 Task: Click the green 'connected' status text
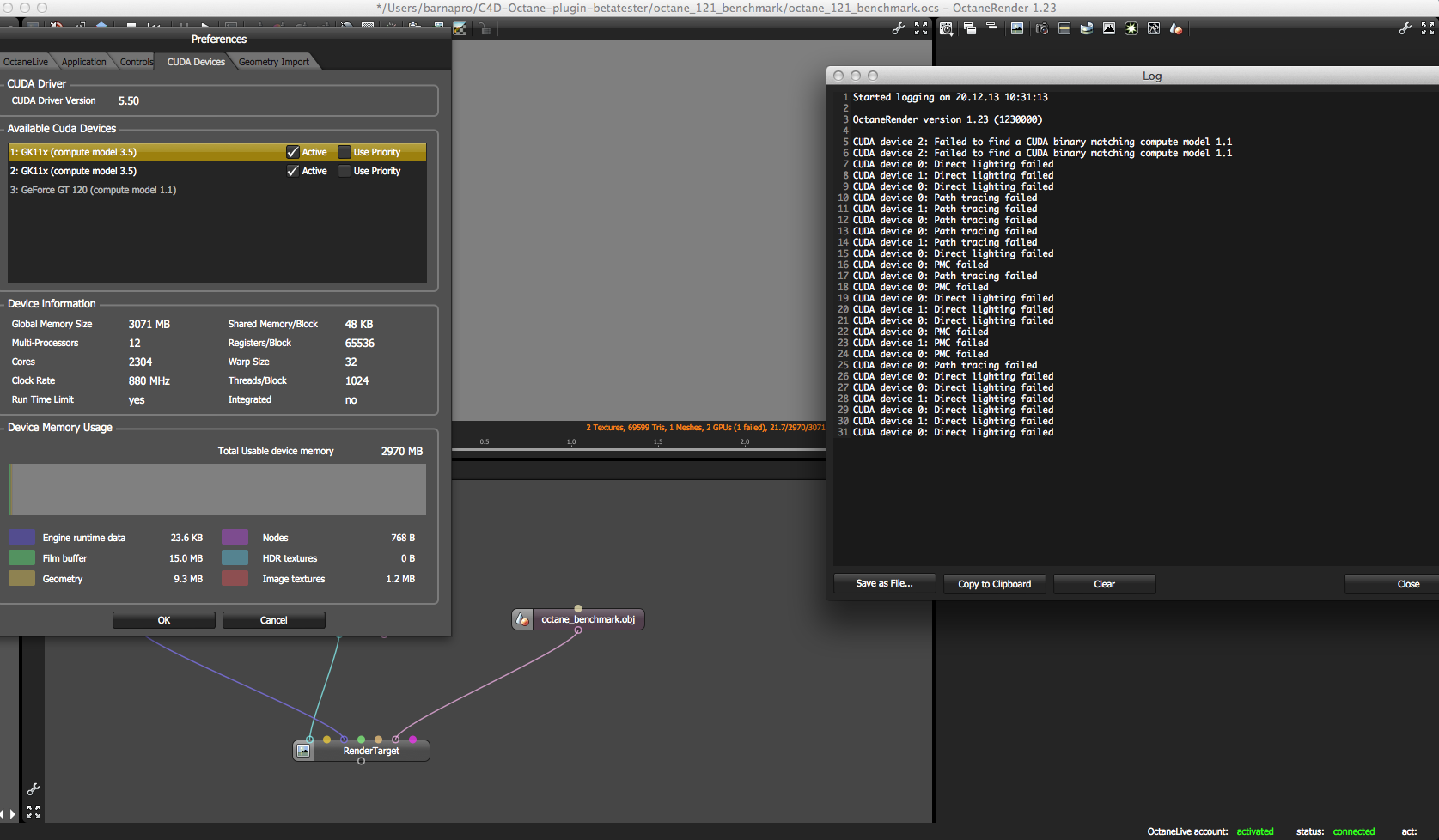(x=1354, y=831)
